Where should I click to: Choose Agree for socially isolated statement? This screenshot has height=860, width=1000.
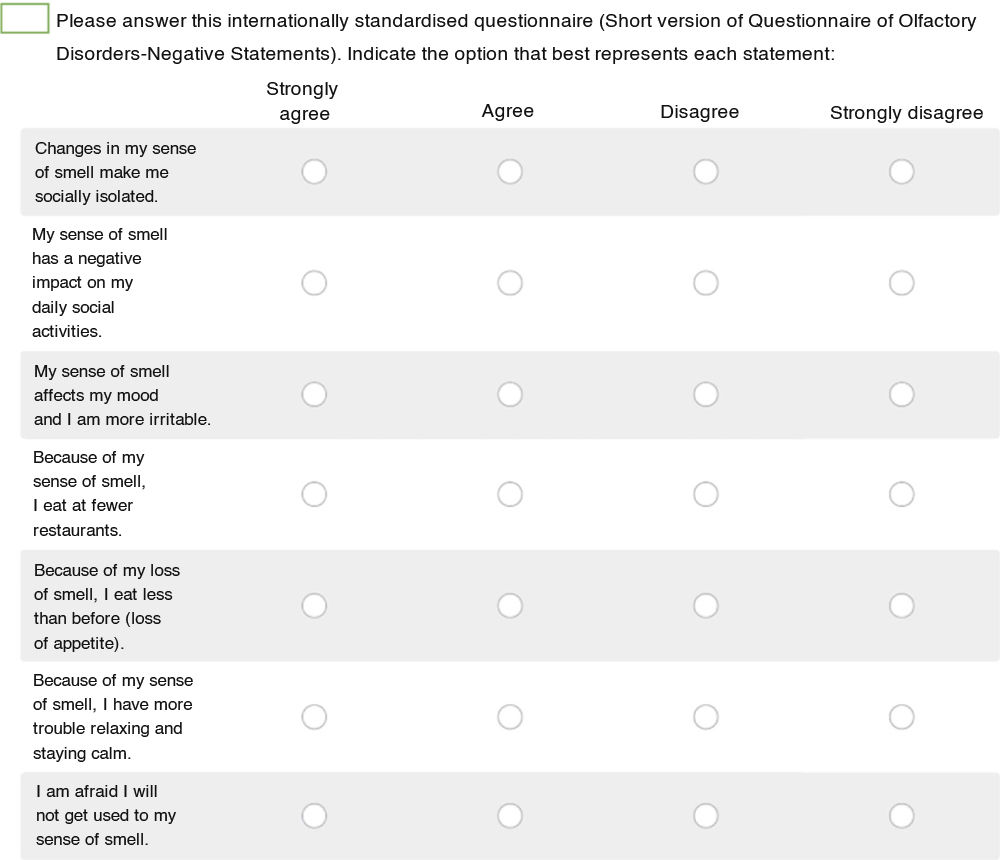point(510,172)
